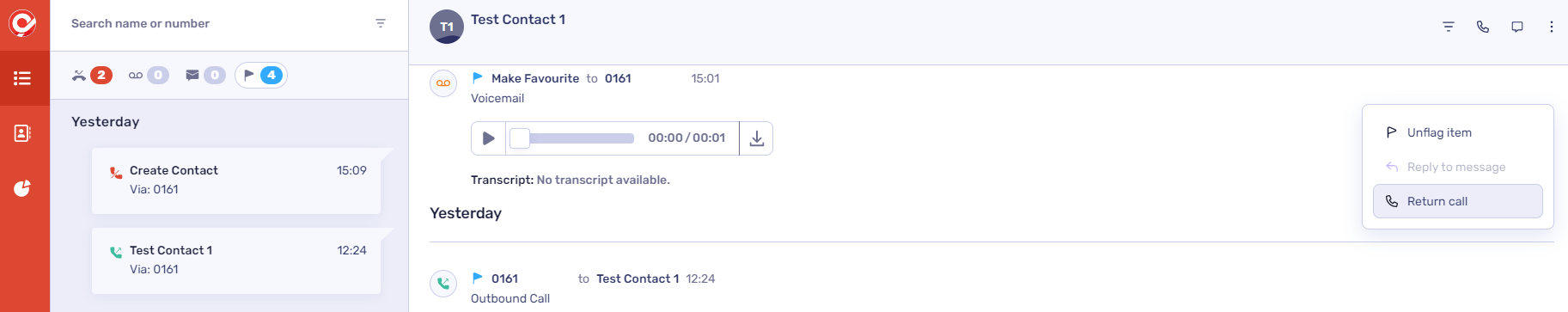Open the Create Contact missed call entry
1568x312 pixels.
tap(236, 180)
